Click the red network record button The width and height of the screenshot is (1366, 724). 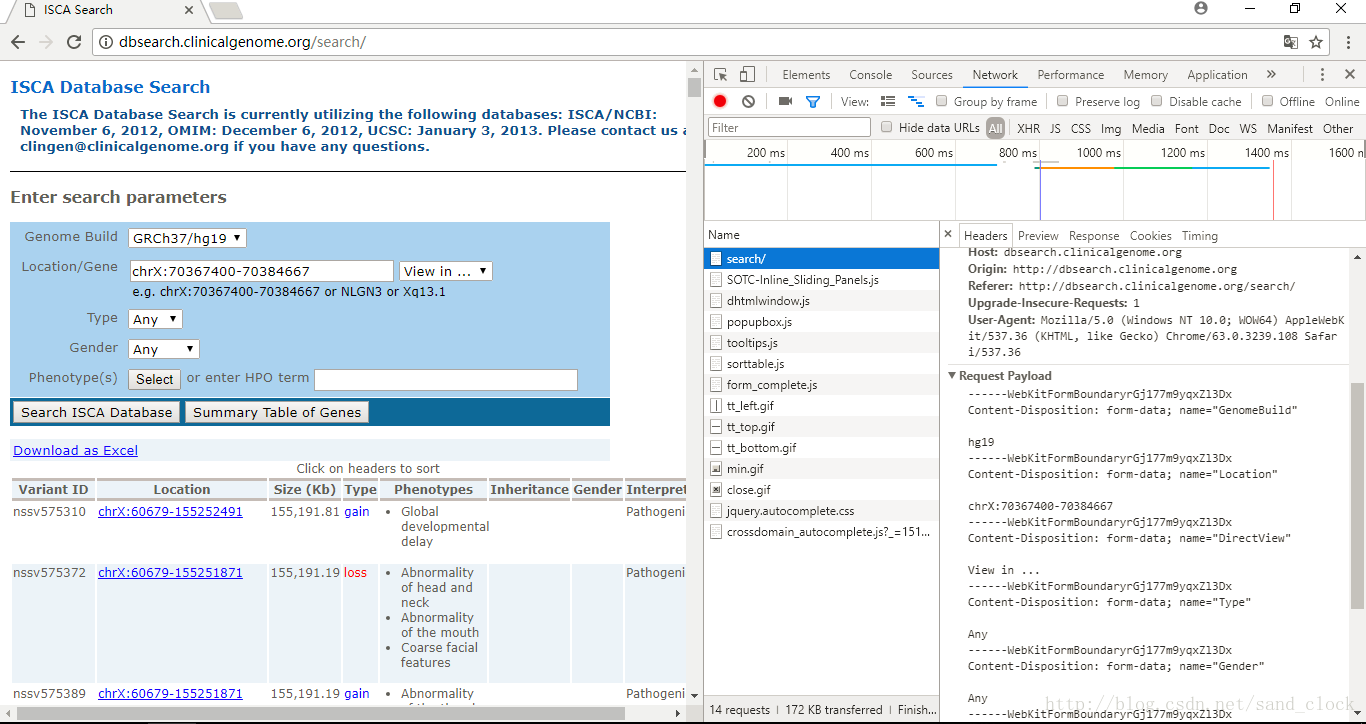click(x=720, y=101)
